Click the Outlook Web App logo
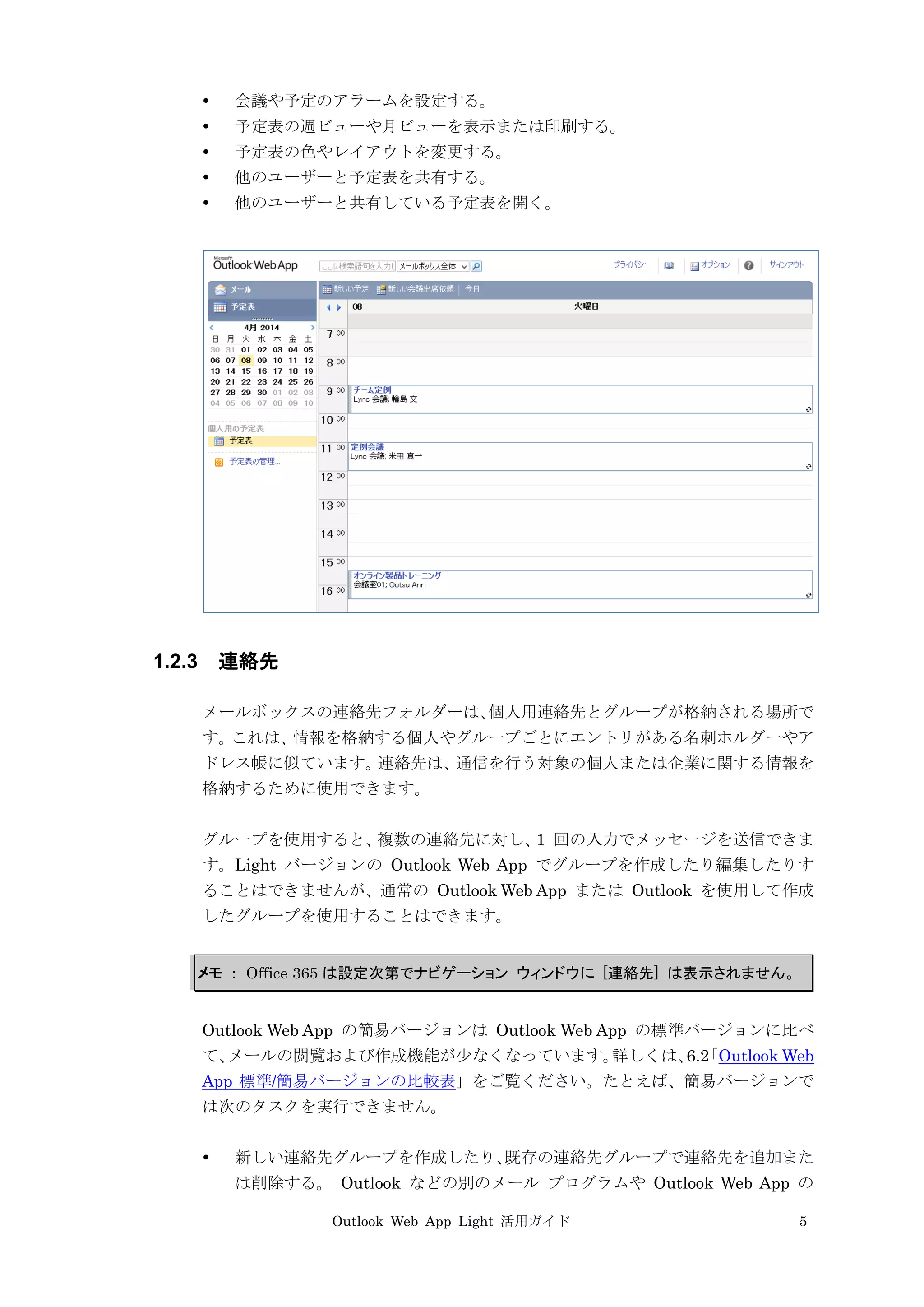Viewport: 924px width, 1307px height. pyautogui.click(x=255, y=264)
